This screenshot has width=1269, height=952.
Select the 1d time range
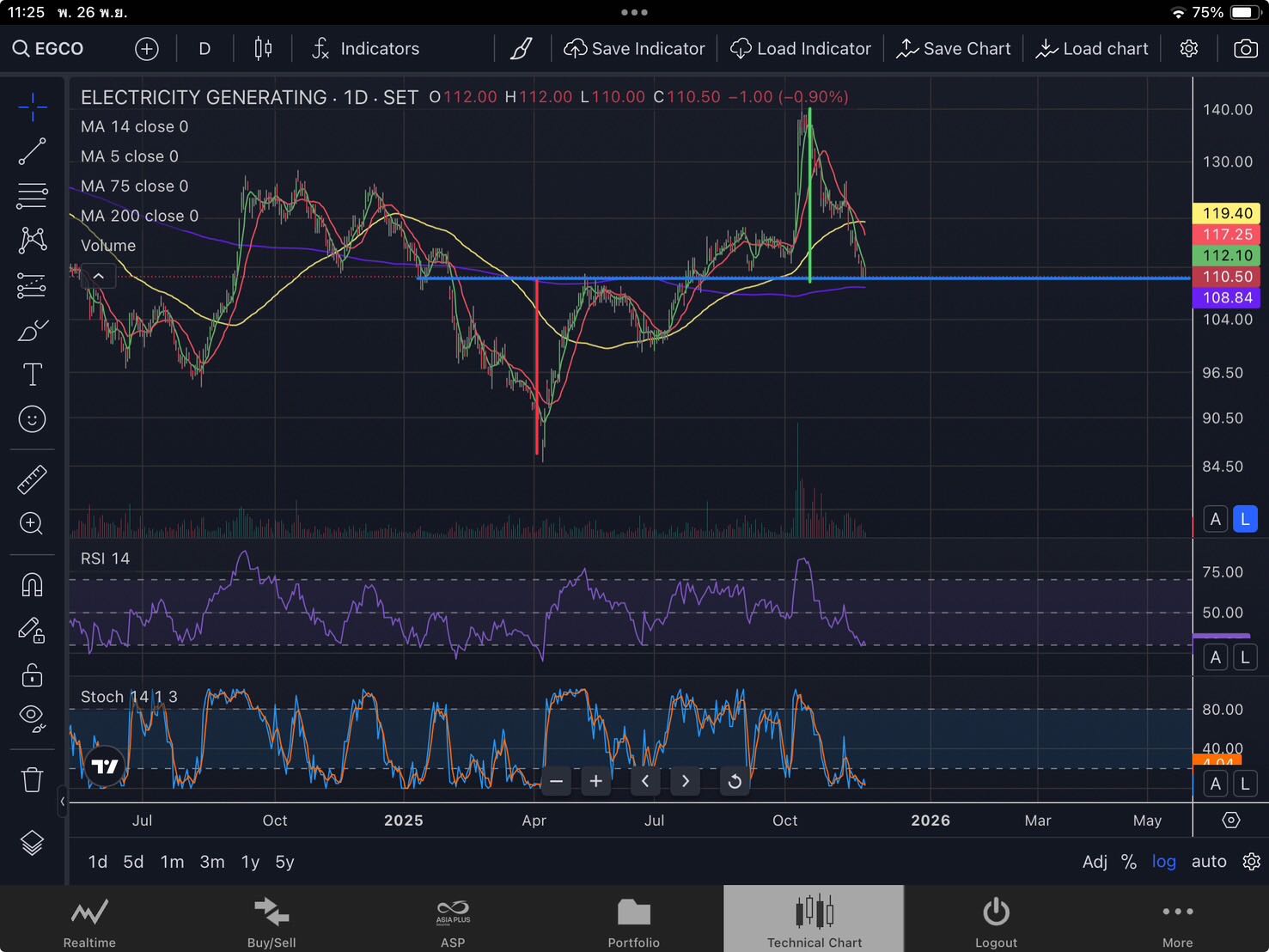coord(98,862)
